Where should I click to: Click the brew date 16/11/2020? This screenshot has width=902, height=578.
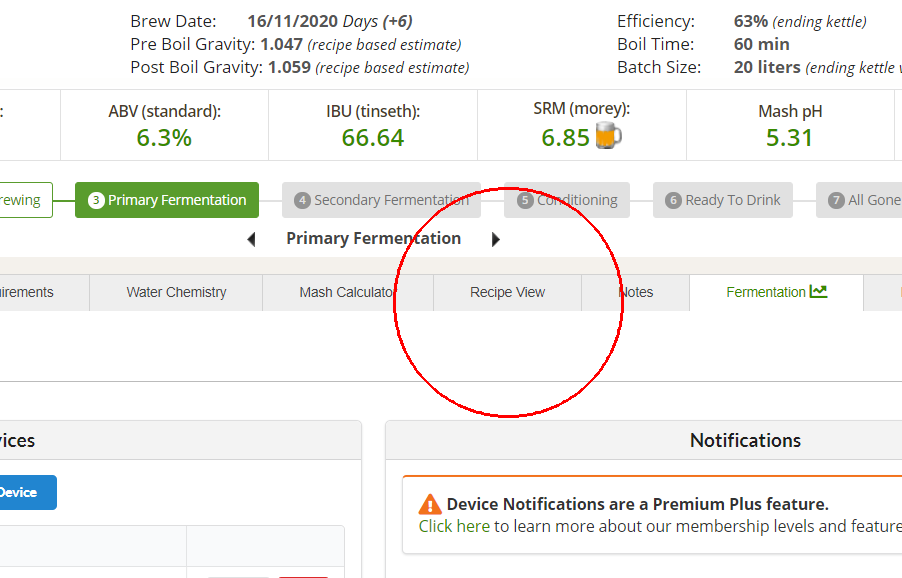[292, 21]
